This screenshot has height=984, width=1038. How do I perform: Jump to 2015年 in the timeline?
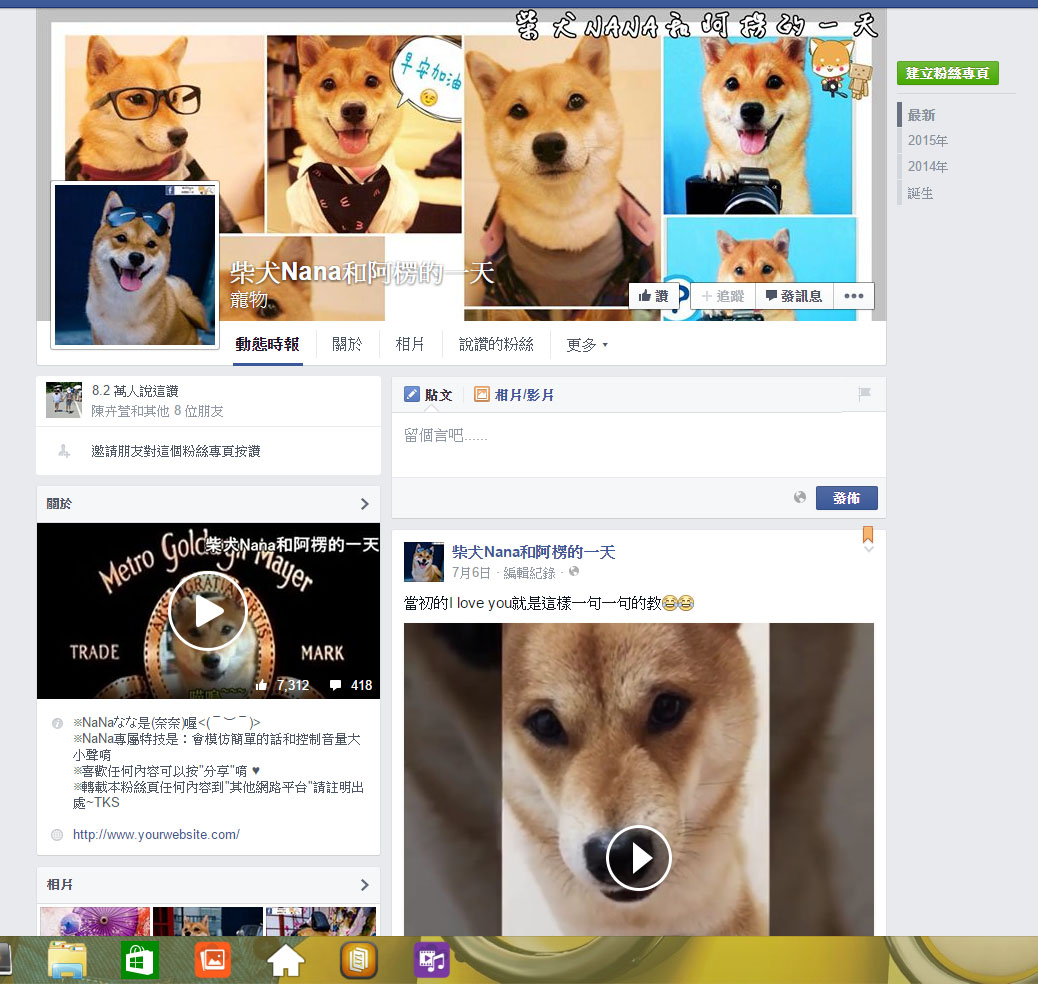927,141
